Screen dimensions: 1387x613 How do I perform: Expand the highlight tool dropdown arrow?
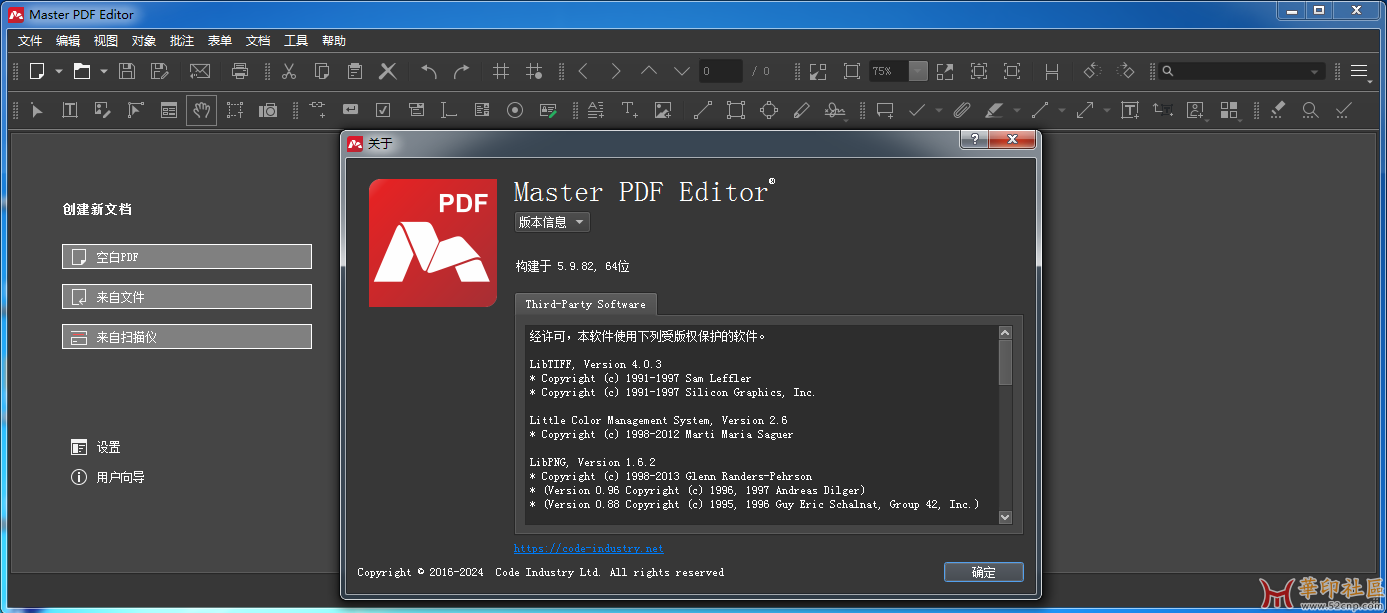tap(1017, 110)
